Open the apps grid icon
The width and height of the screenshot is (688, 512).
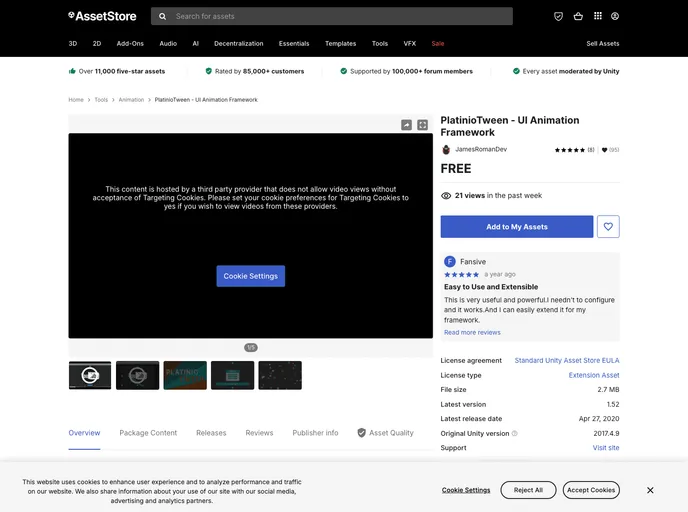pos(598,16)
